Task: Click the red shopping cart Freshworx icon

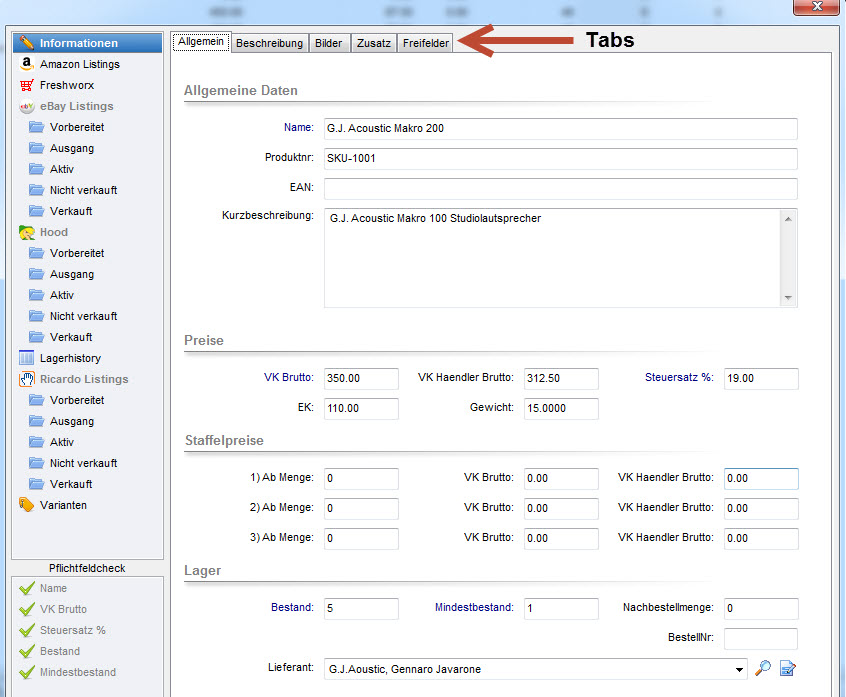Action: [x=26, y=85]
